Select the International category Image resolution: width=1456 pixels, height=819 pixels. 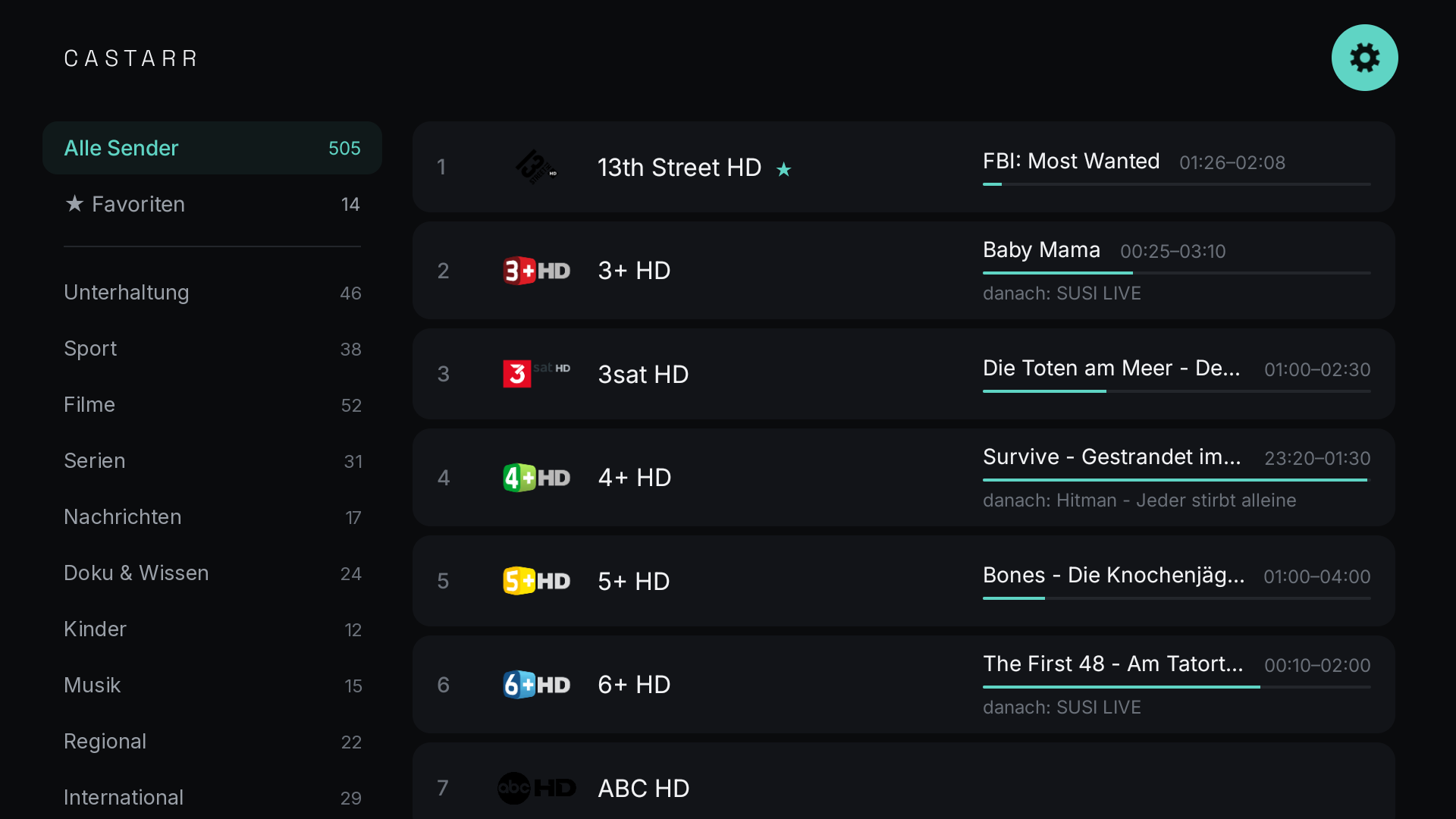coord(212,798)
